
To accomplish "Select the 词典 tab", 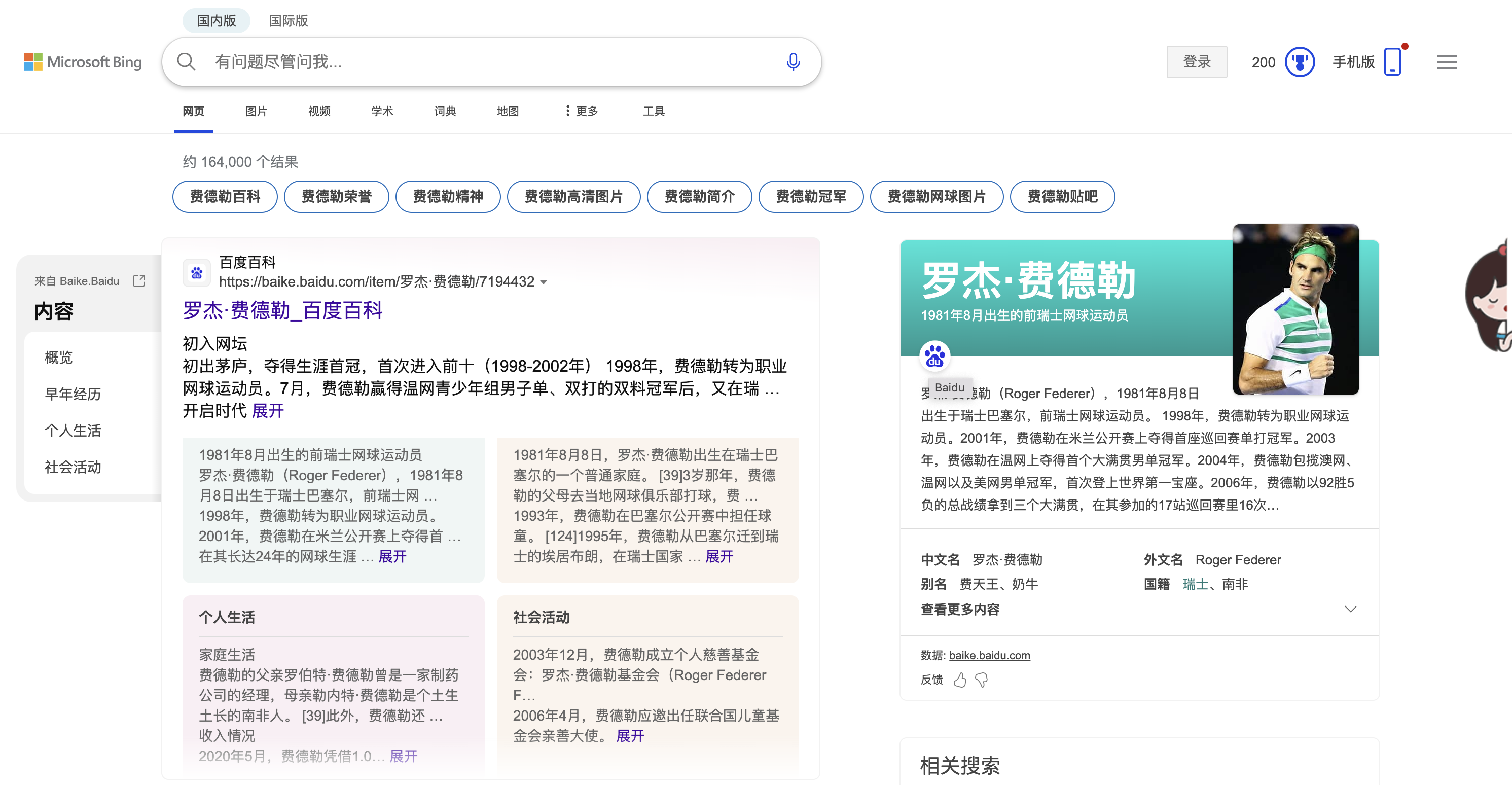I will [x=445, y=111].
